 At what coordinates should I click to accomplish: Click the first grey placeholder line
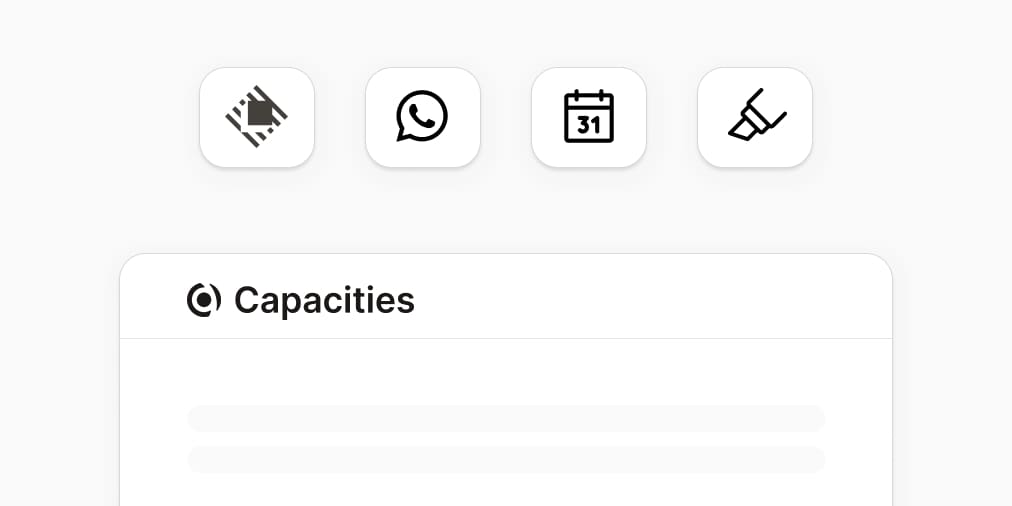tap(506, 418)
